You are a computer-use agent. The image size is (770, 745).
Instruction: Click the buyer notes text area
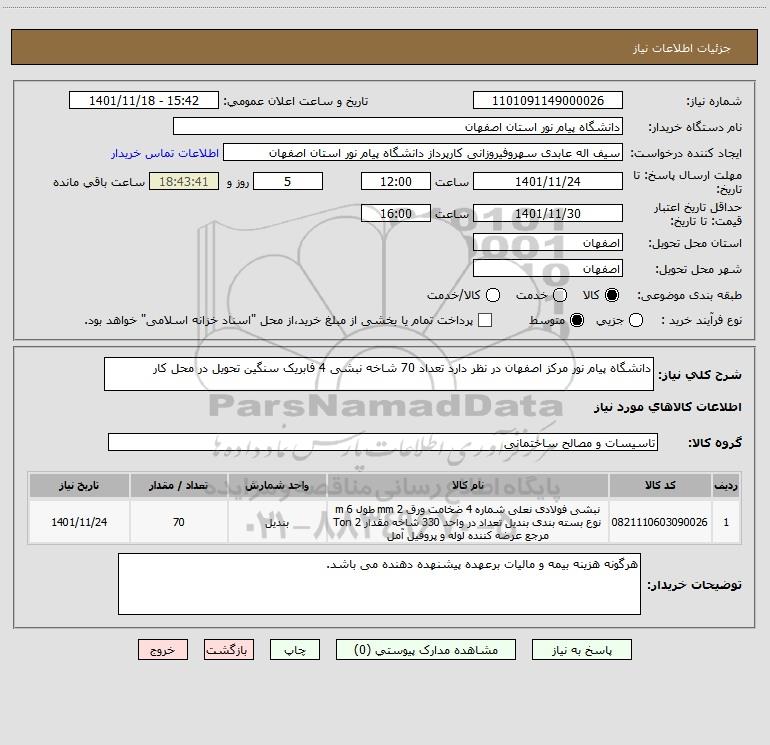coord(379,584)
